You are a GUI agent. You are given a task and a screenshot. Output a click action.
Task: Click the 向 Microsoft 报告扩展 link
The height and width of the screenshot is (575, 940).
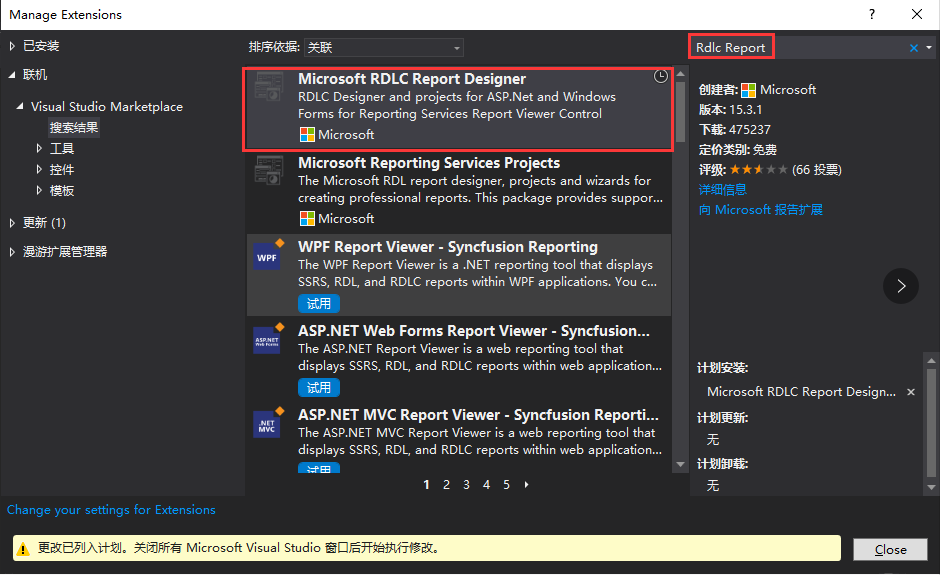761,210
